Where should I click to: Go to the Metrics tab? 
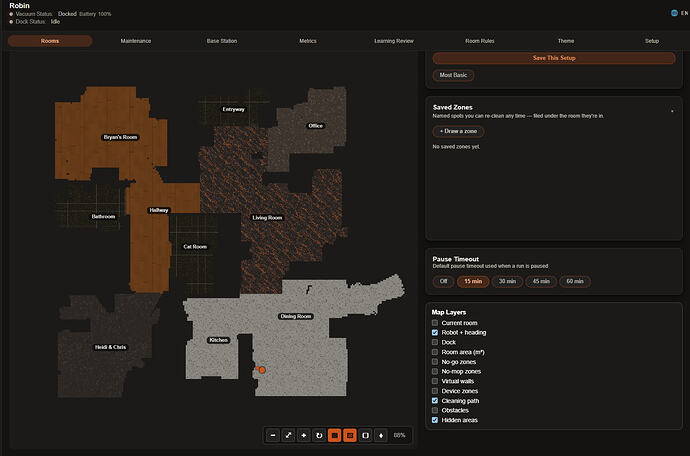pos(308,41)
